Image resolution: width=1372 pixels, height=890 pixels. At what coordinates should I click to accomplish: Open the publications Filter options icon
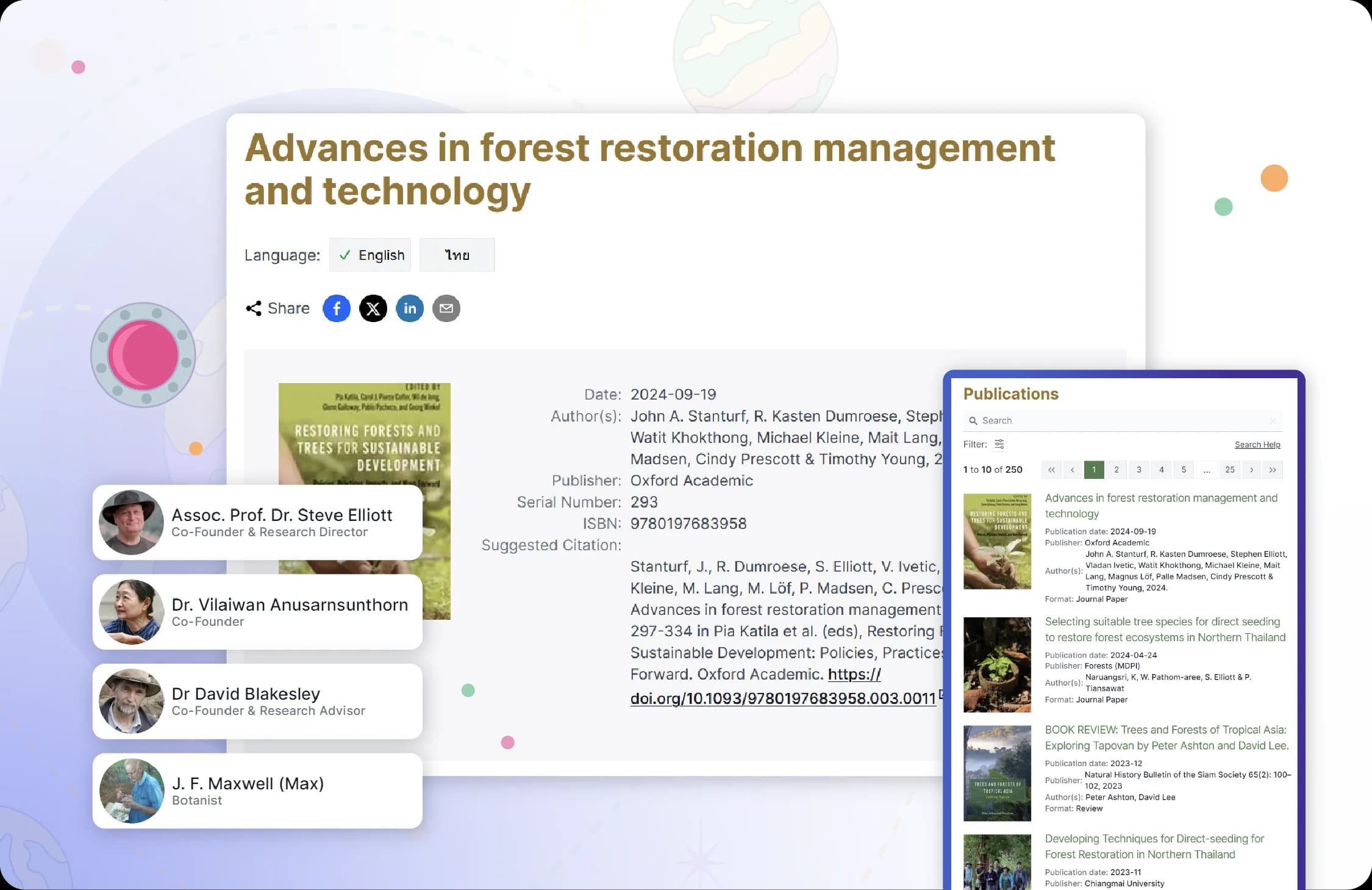point(999,444)
